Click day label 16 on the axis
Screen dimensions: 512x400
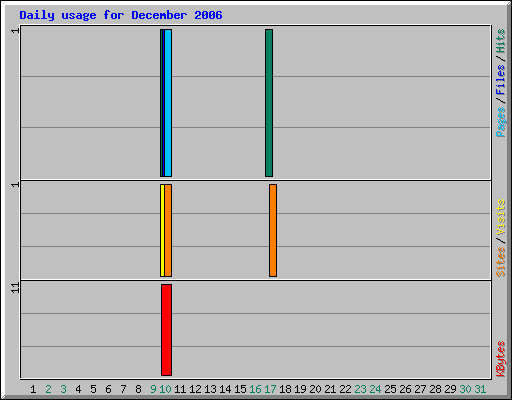pos(255,389)
